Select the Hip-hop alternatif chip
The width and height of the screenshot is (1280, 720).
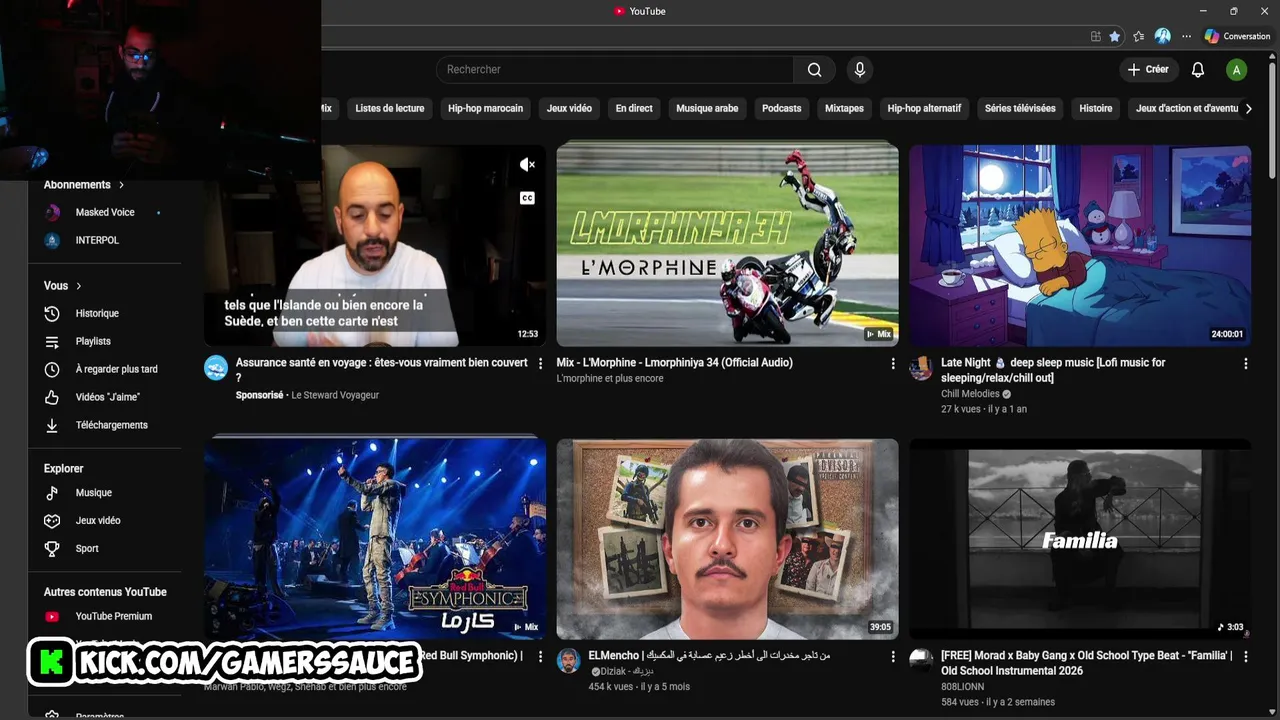tap(924, 108)
